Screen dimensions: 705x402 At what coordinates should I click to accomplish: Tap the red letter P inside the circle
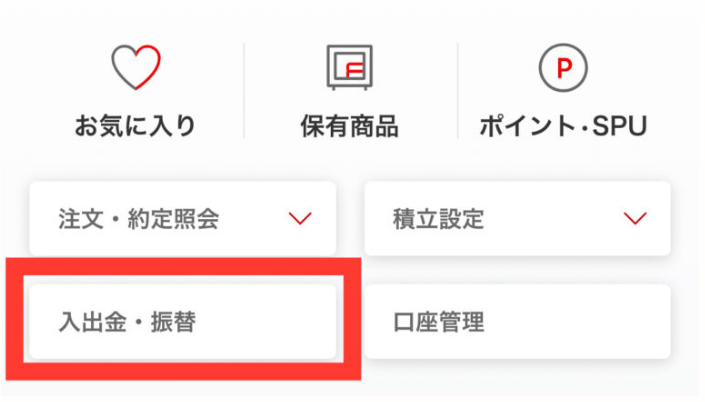pyautogui.click(x=564, y=68)
